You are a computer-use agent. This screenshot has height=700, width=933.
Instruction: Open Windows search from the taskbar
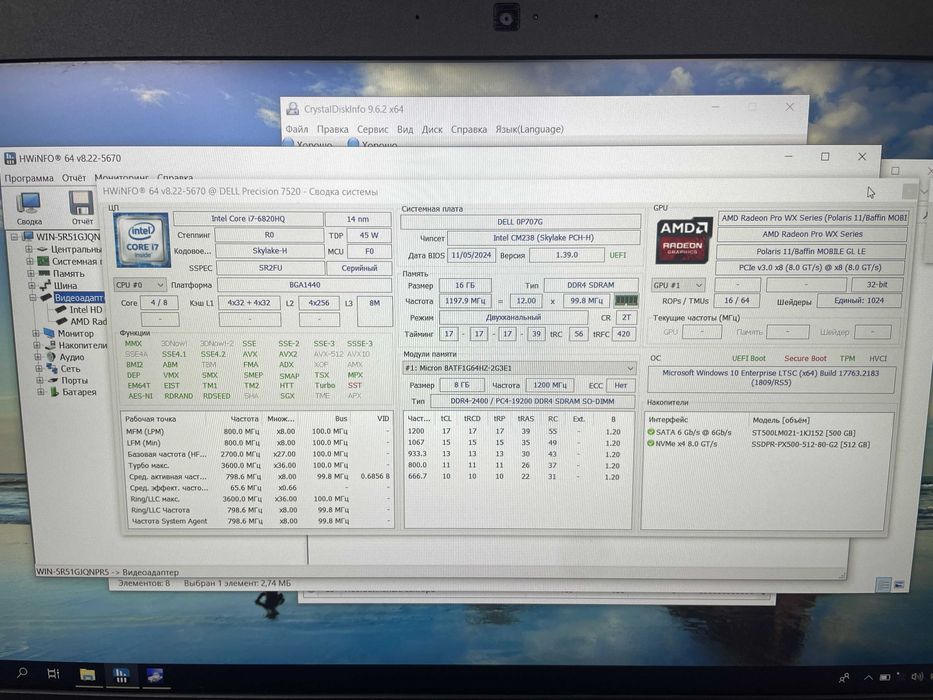[22, 673]
